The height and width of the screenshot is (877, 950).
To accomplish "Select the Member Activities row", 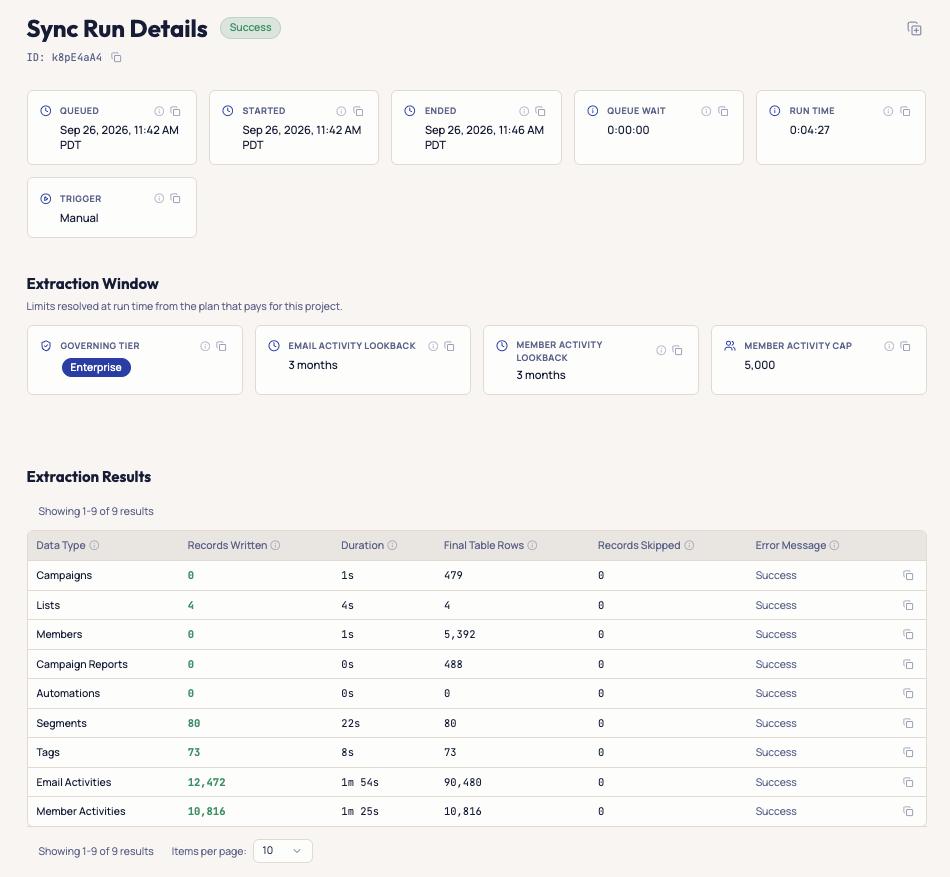I will tap(476, 812).
